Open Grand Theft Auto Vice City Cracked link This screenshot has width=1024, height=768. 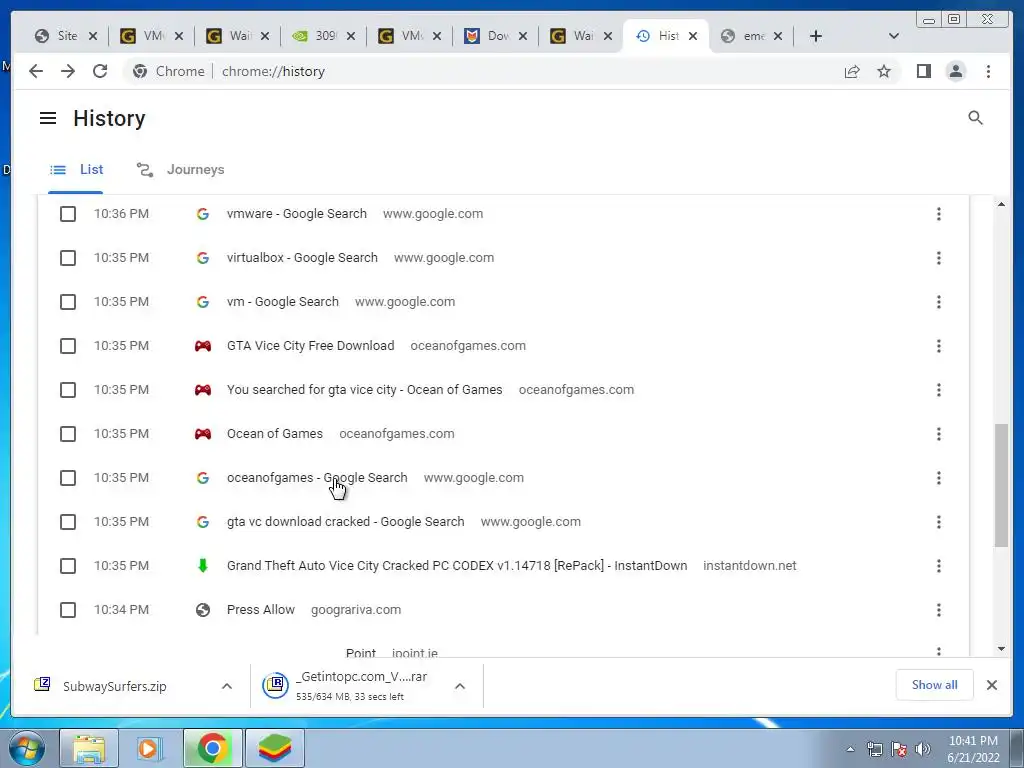(456, 566)
